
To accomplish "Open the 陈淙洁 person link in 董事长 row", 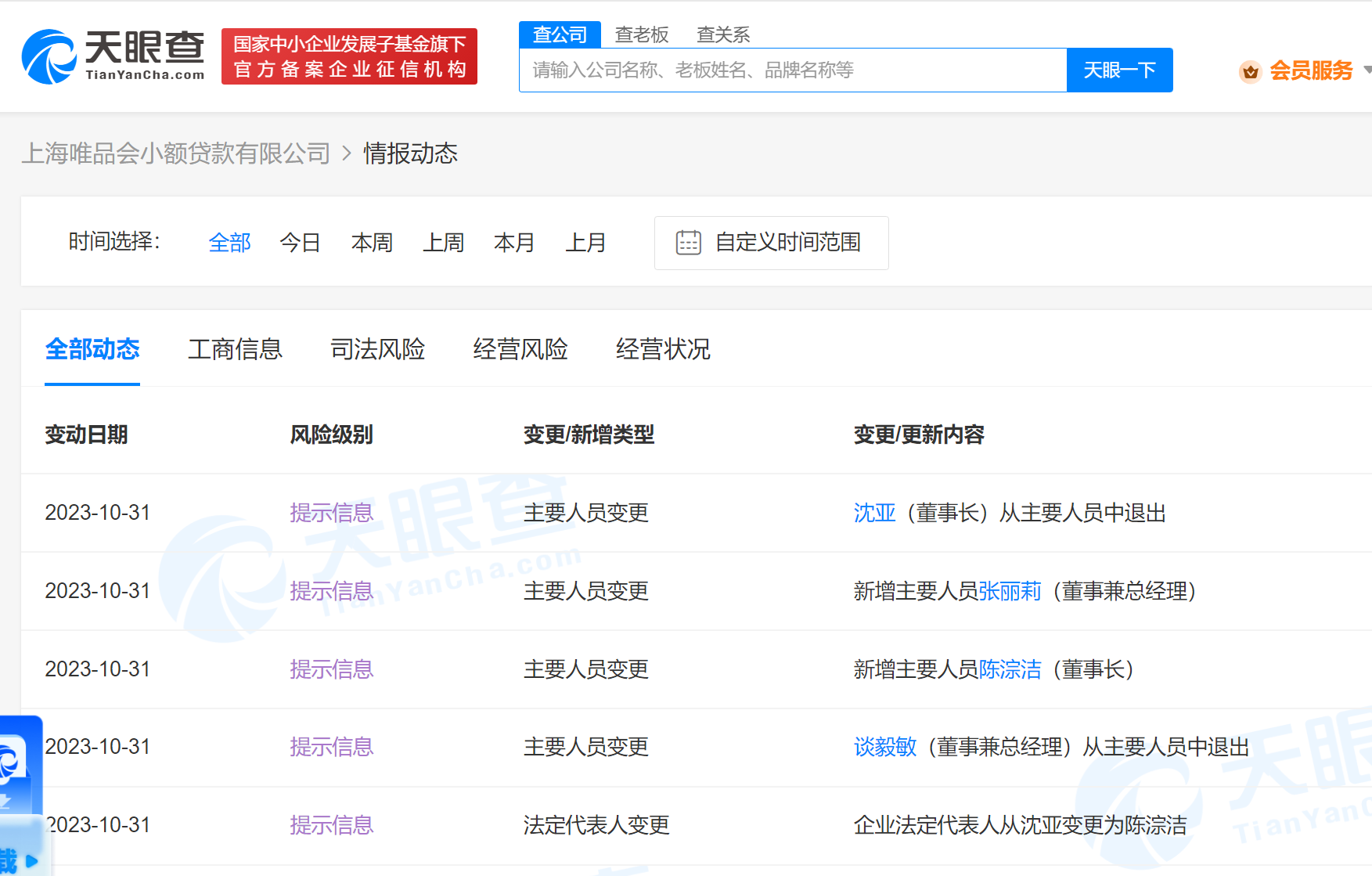I will pos(1010,669).
